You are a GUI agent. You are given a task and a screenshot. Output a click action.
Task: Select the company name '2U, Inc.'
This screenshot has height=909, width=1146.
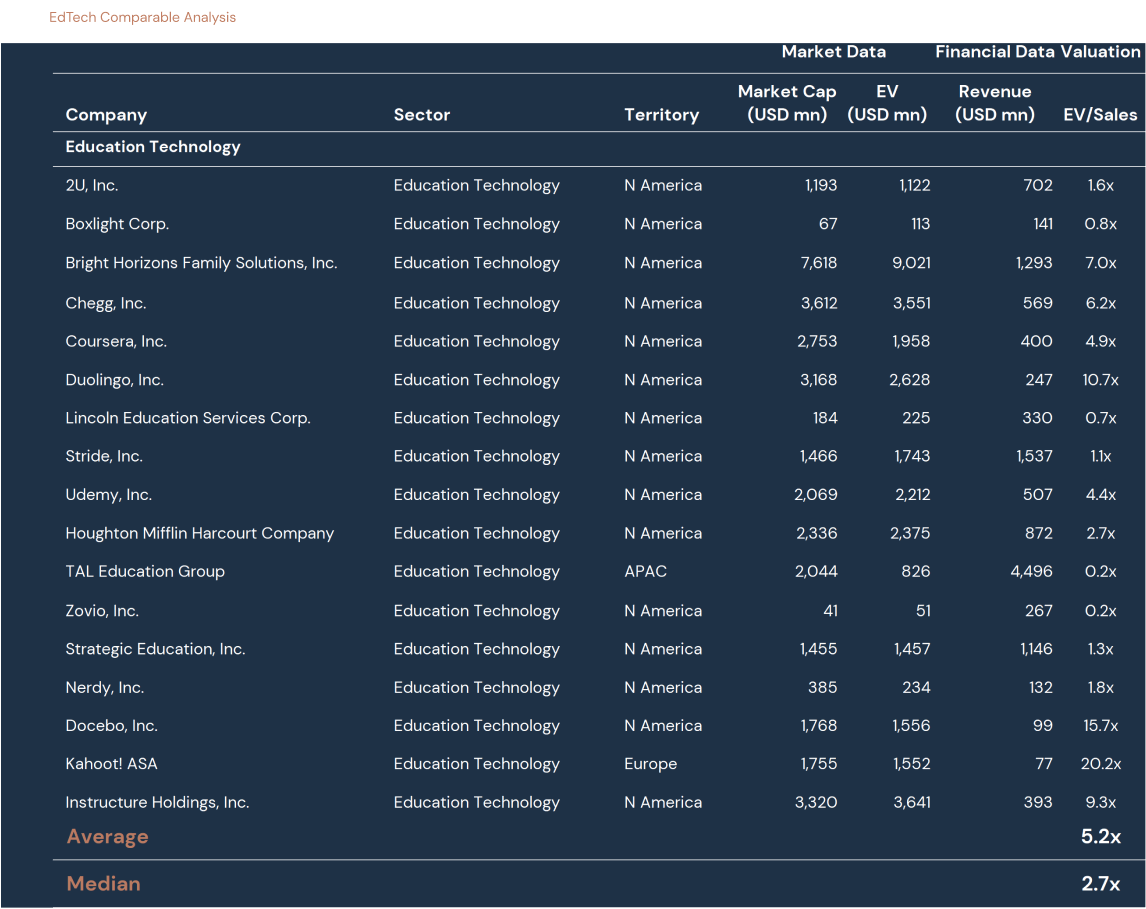click(x=92, y=186)
